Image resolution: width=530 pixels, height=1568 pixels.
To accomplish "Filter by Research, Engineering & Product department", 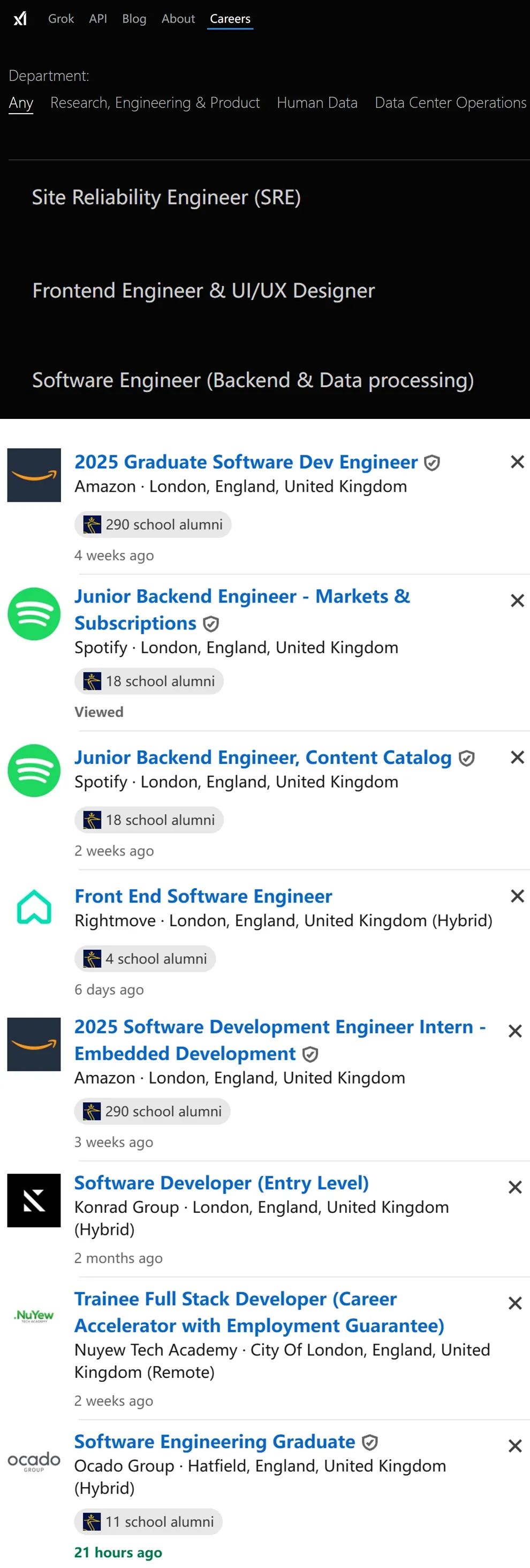I will [155, 103].
